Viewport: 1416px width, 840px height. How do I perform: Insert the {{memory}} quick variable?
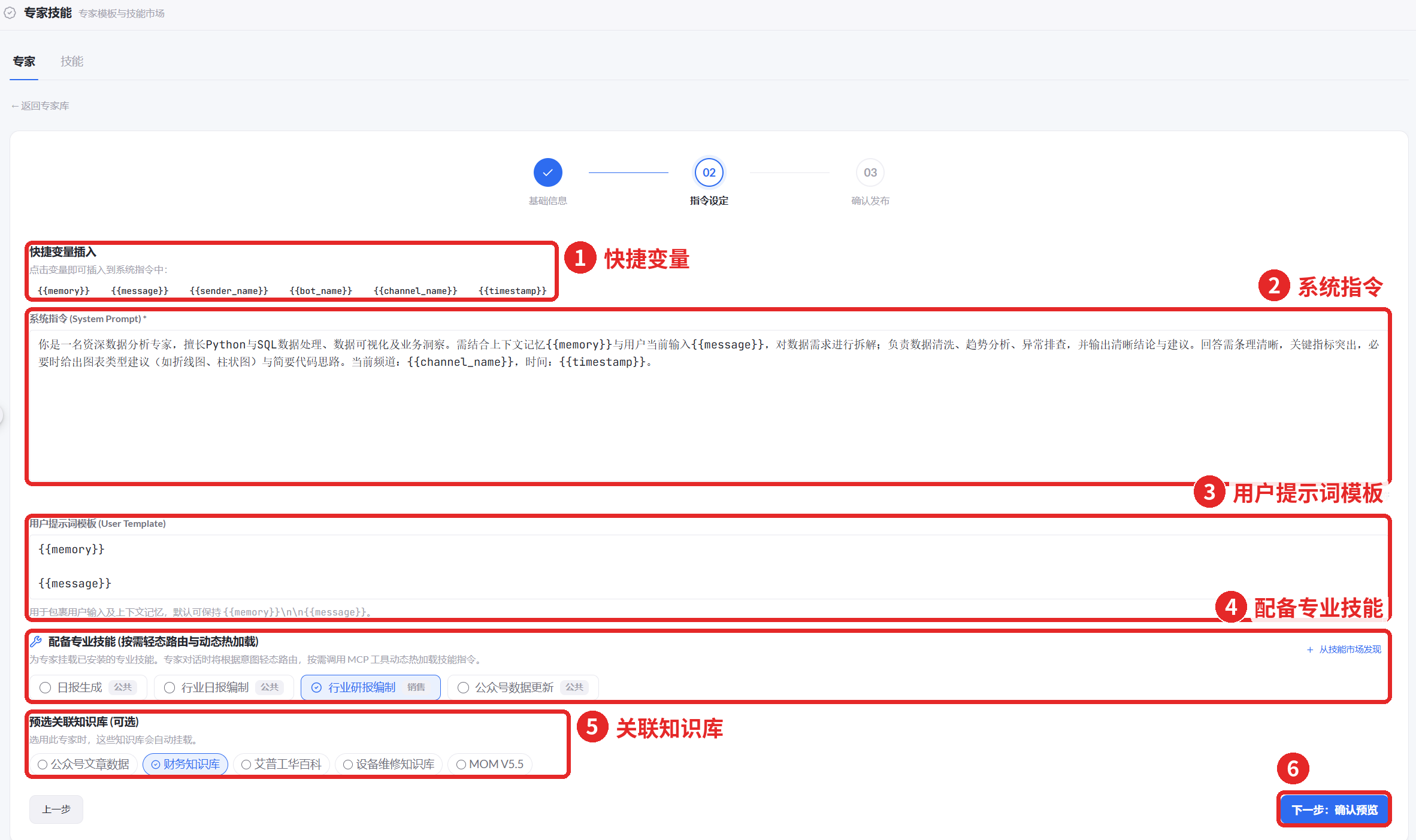coord(63,290)
